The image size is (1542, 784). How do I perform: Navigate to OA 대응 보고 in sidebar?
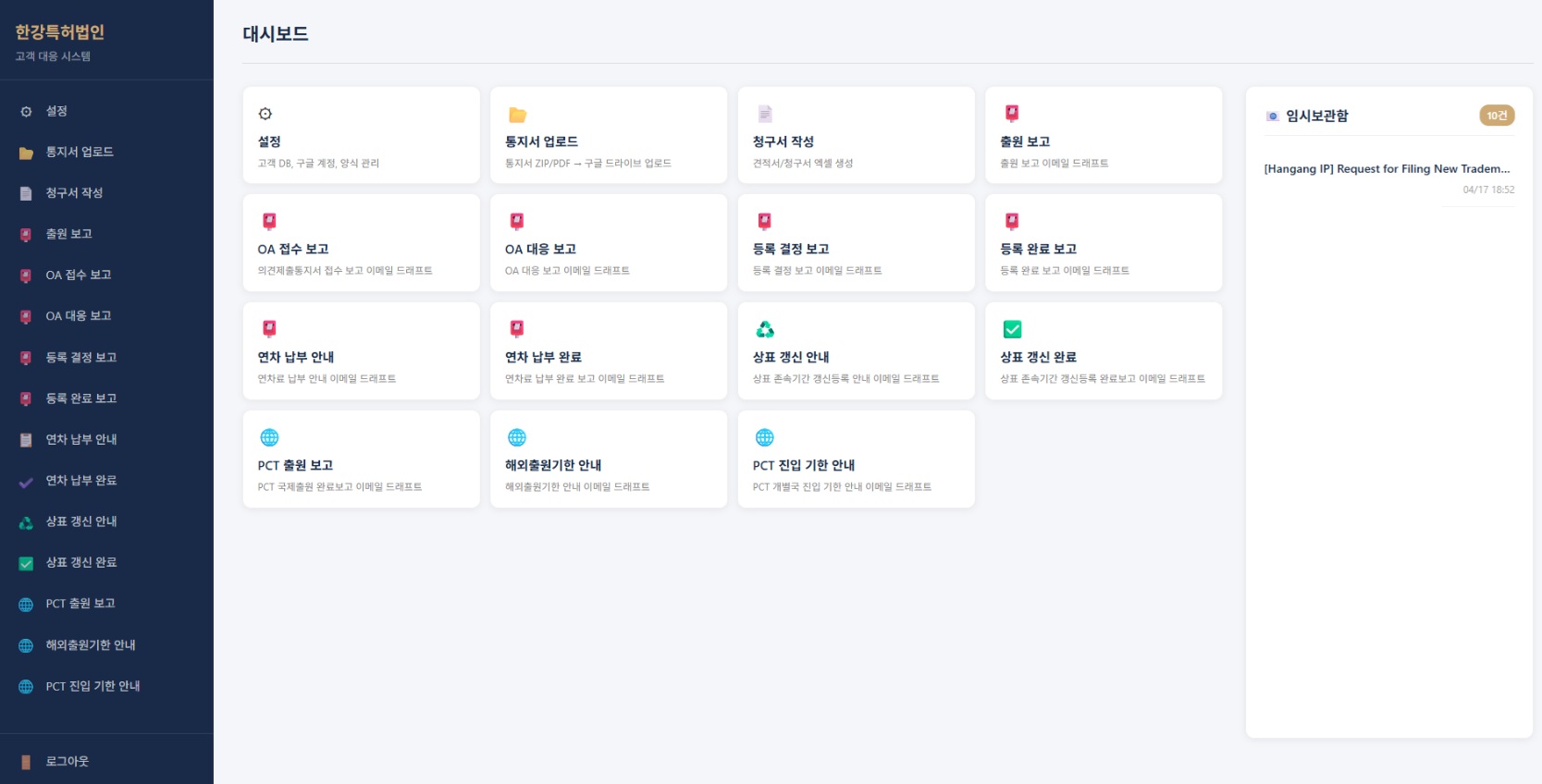[x=106, y=316]
